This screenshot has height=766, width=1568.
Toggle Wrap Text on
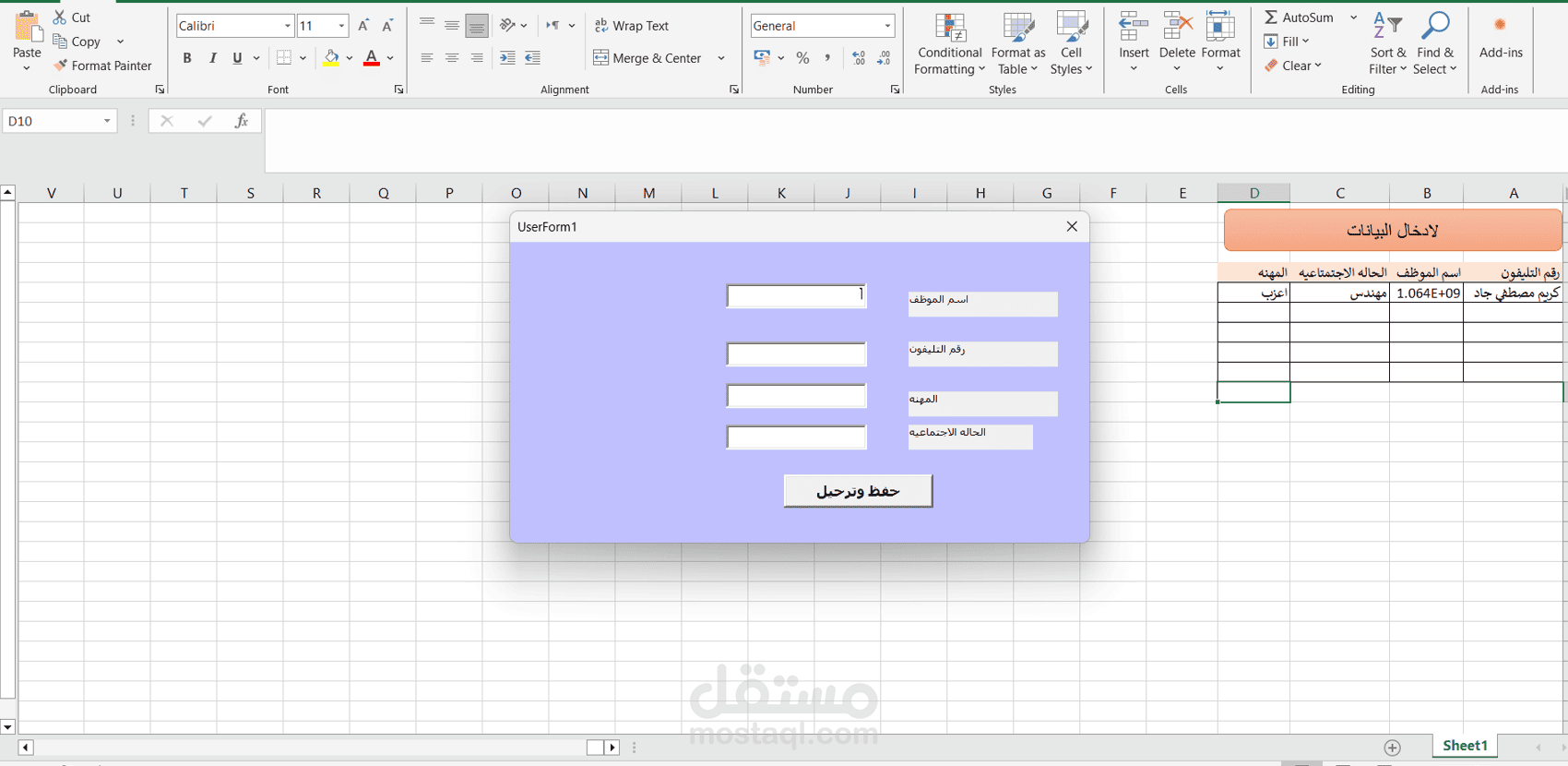tap(632, 26)
